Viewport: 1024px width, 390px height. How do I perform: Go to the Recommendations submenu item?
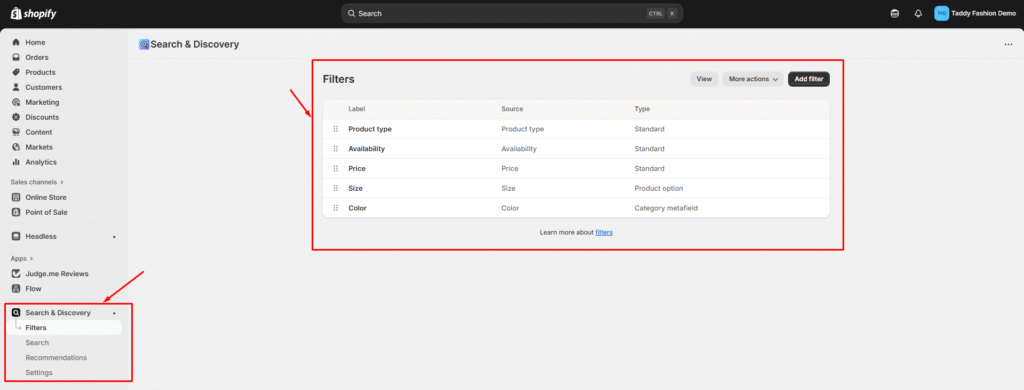click(x=56, y=358)
